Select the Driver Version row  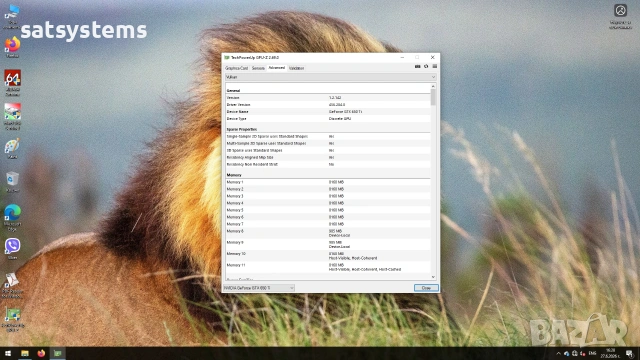point(328,104)
